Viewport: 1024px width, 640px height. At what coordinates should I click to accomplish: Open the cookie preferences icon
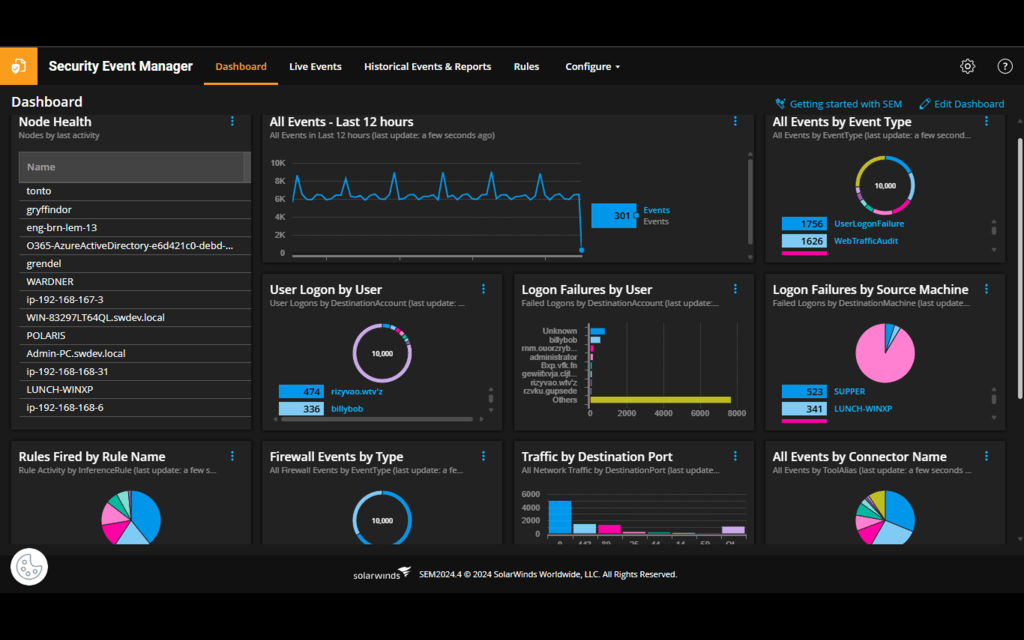coord(29,566)
